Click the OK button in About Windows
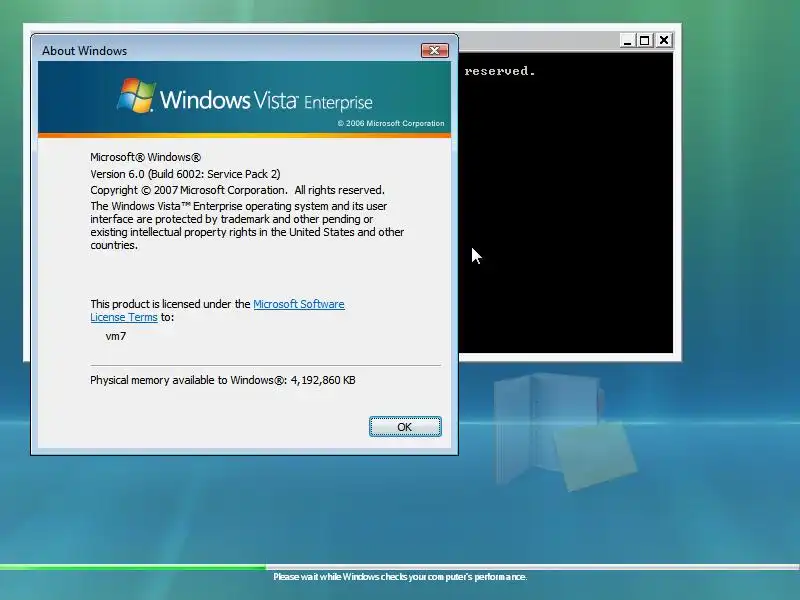Screen dimensions: 800x600 point(405,427)
